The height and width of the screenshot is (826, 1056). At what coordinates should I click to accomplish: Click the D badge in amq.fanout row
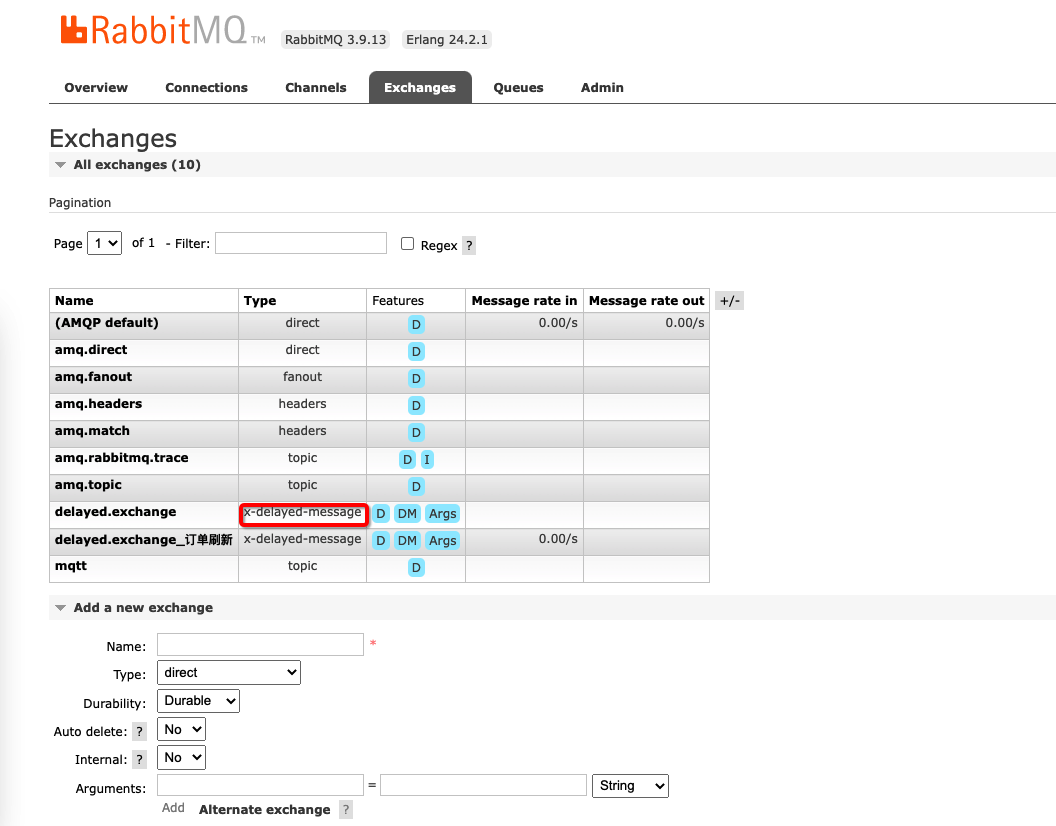click(x=416, y=379)
